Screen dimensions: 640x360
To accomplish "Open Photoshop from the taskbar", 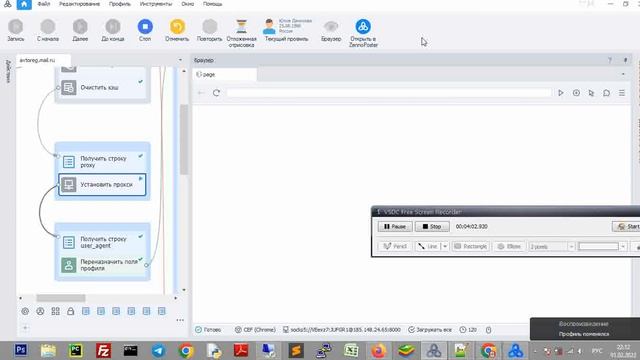I will click(20, 350).
